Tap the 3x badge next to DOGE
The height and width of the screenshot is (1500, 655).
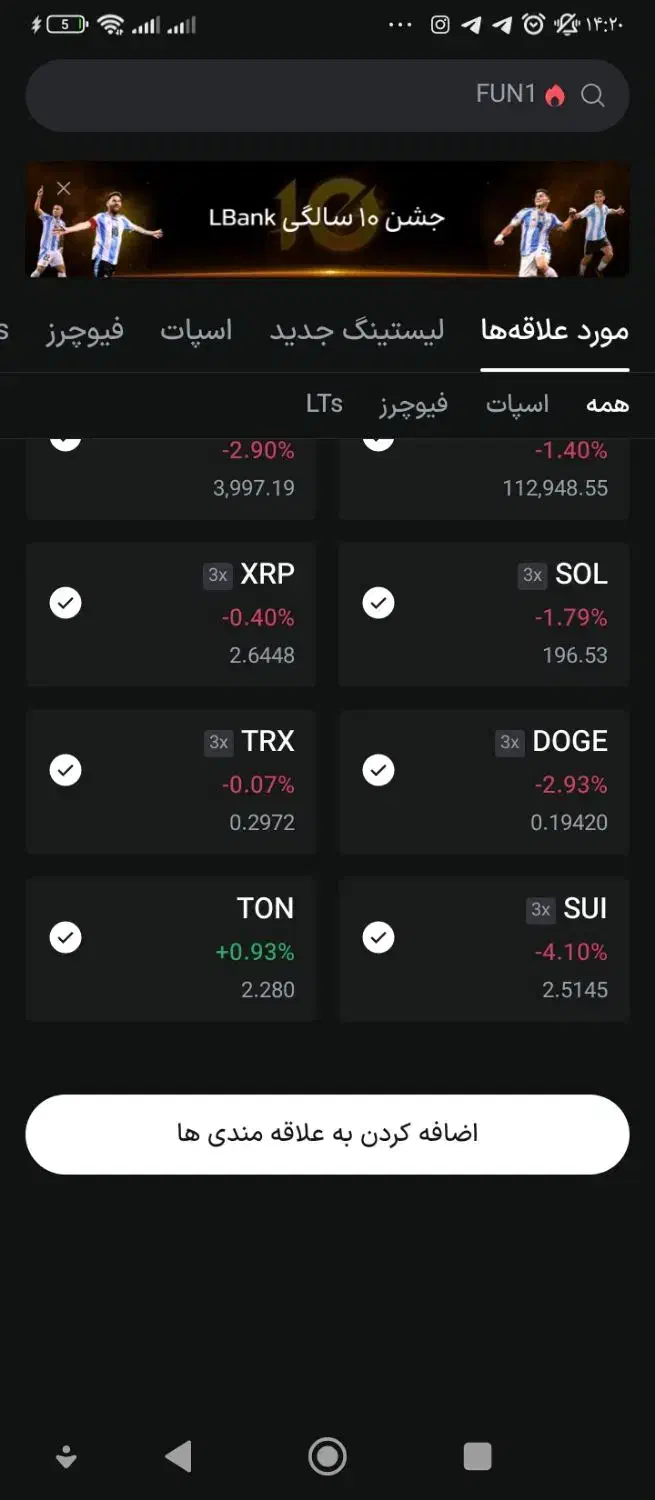click(x=509, y=742)
